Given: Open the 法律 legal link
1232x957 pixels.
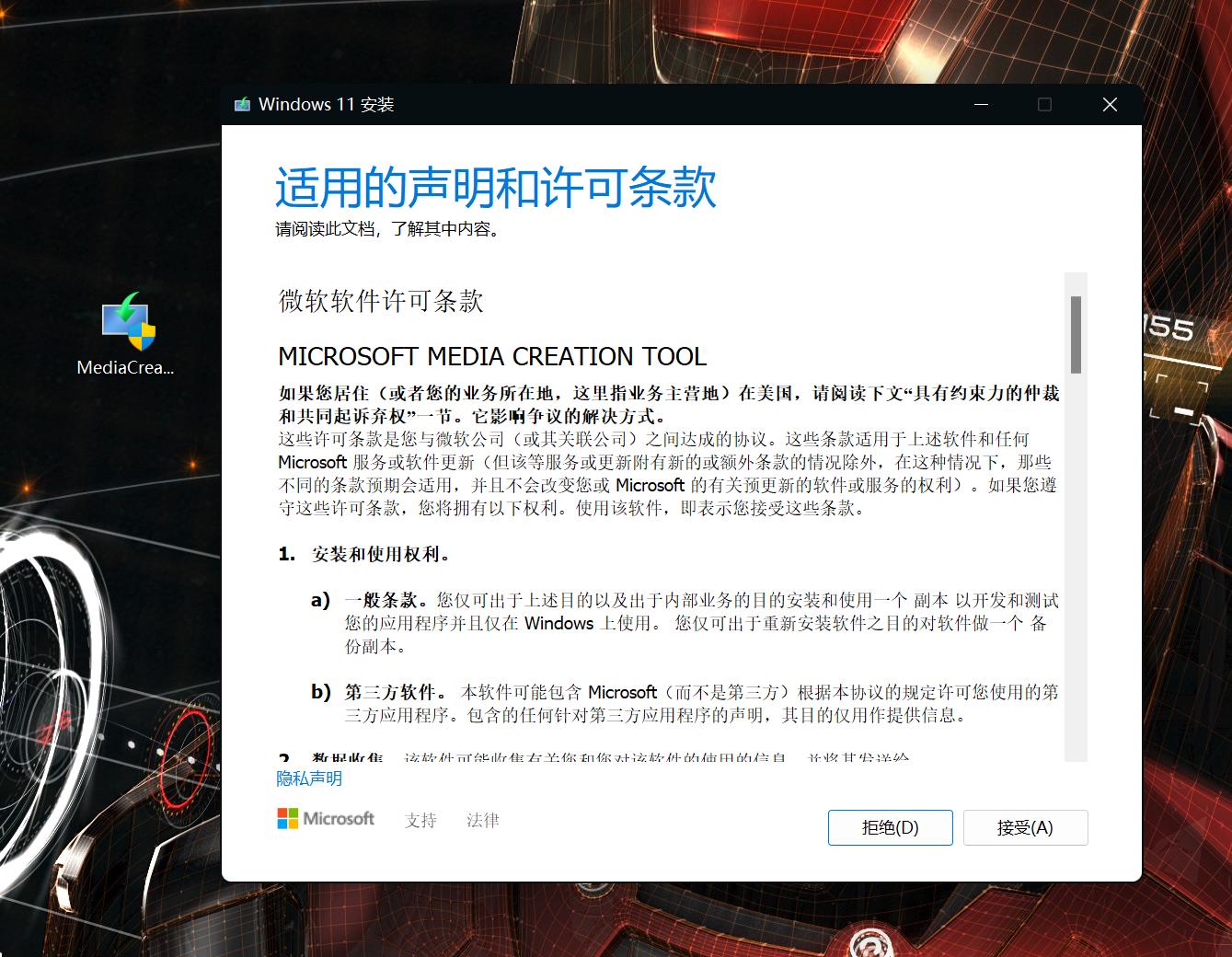Looking at the screenshot, I should [482, 819].
